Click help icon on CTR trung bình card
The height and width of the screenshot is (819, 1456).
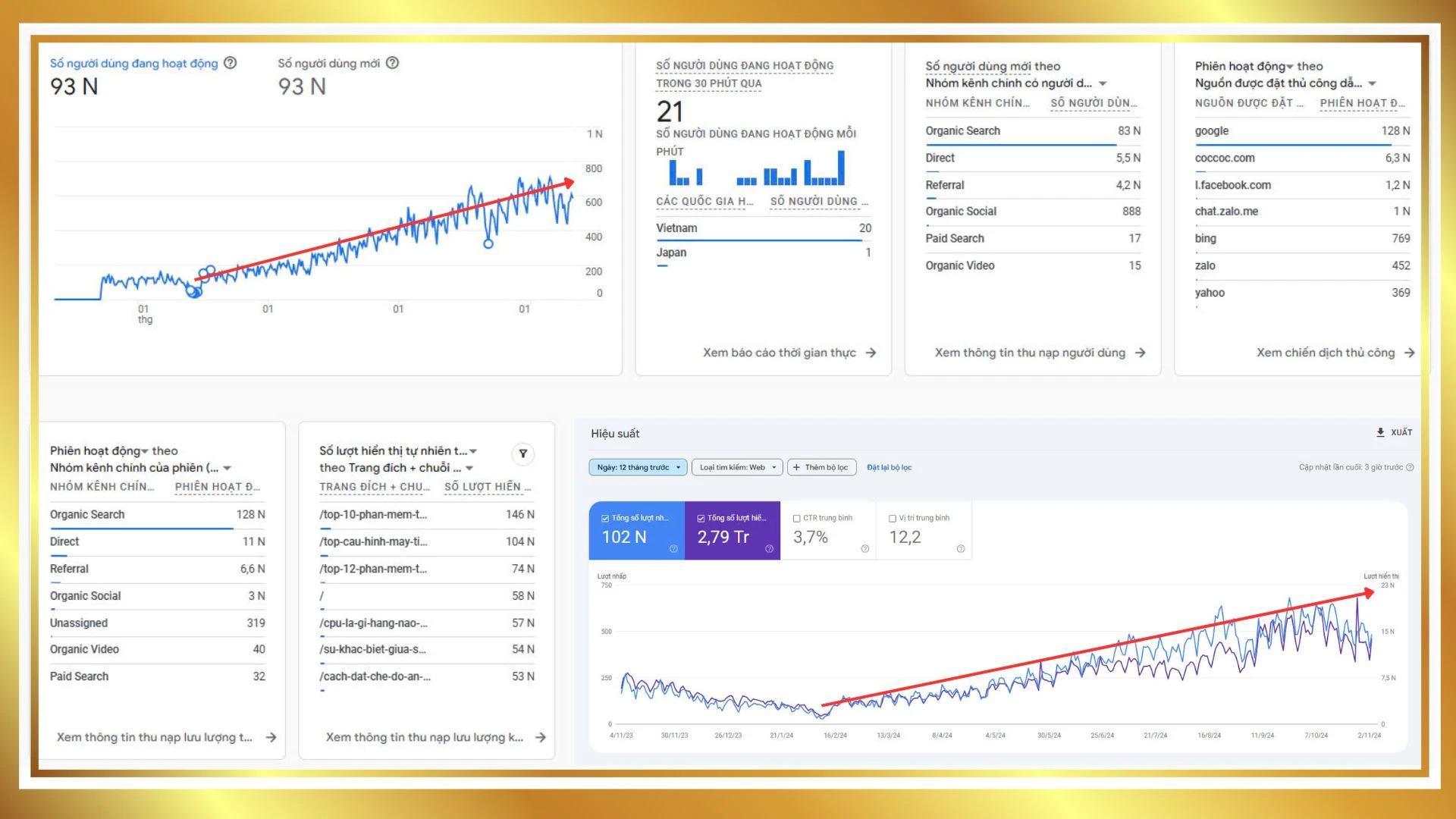coord(864,549)
